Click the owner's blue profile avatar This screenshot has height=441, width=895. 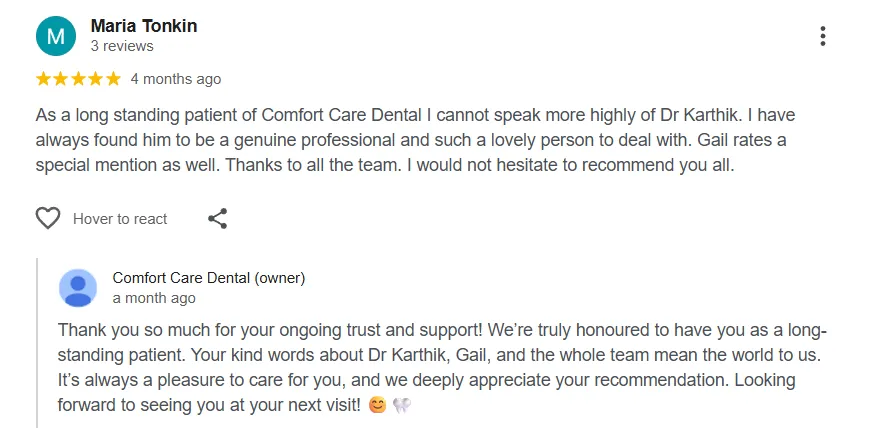[78, 288]
